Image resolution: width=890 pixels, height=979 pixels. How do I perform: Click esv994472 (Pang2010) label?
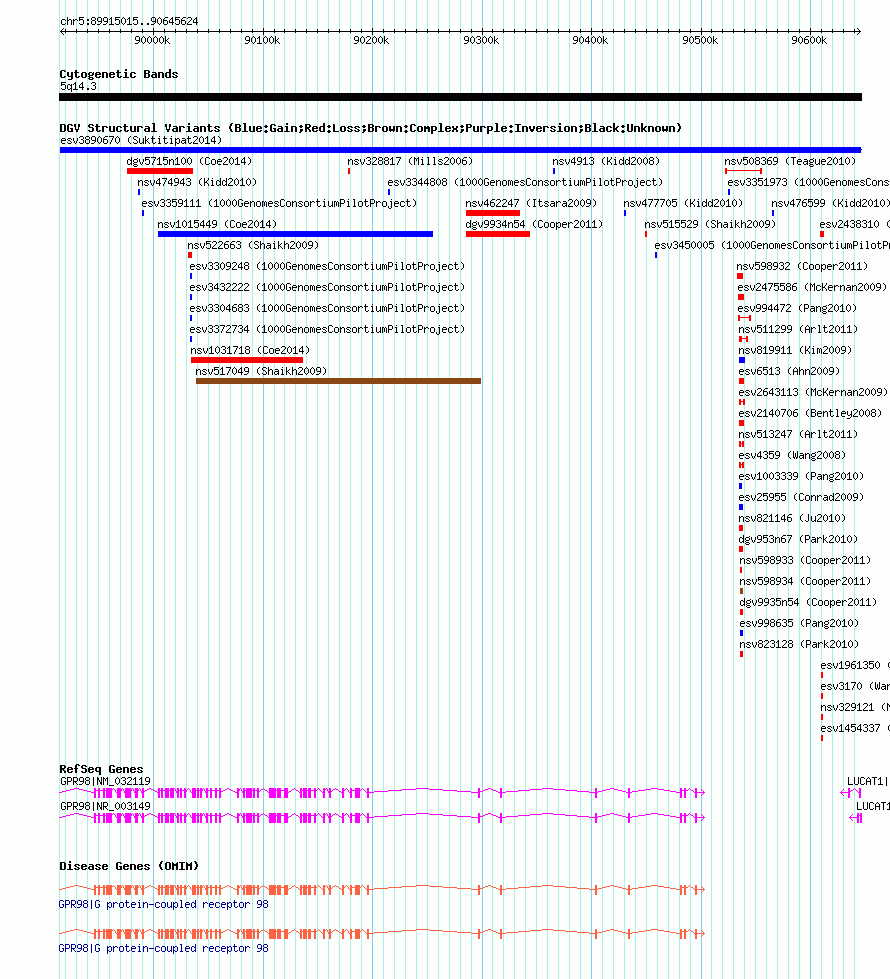click(x=797, y=308)
